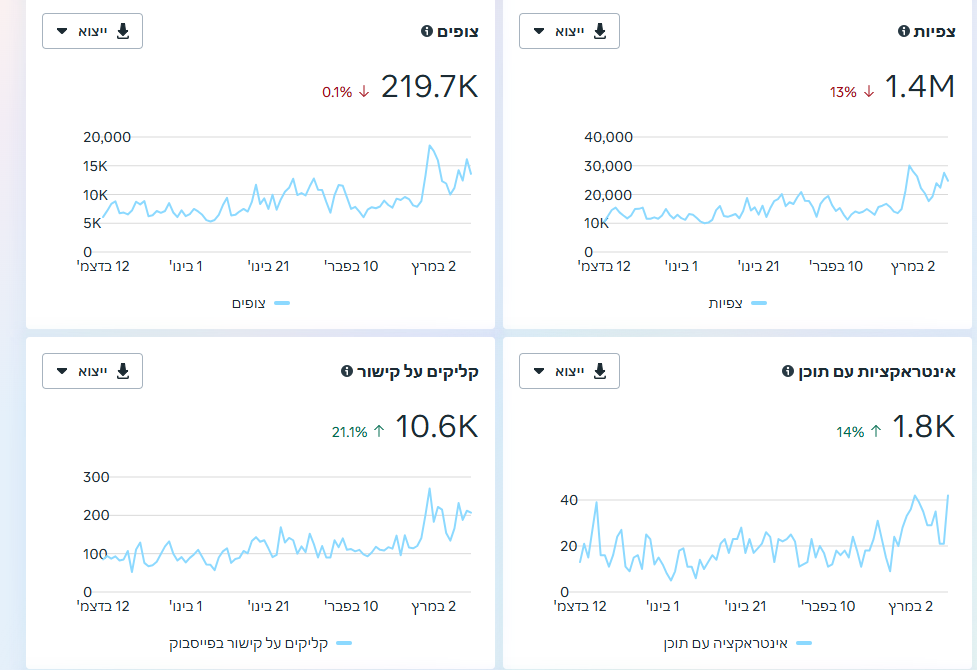Expand export dropdown arrow in אינטראקציות עם תוכן card

coord(539,371)
